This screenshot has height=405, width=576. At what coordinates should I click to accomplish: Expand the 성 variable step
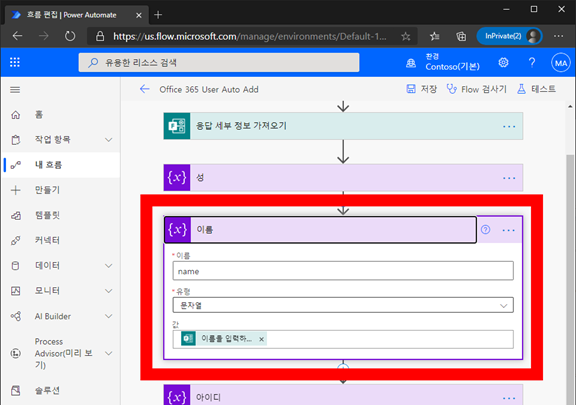[x=343, y=178]
